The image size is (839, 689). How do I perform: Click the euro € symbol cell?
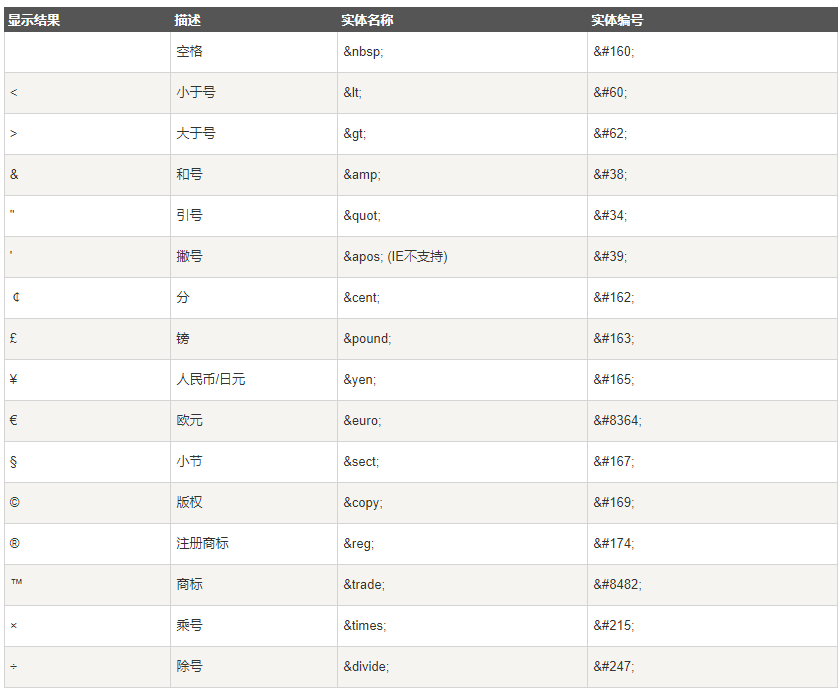pyautogui.click(x=14, y=420)
